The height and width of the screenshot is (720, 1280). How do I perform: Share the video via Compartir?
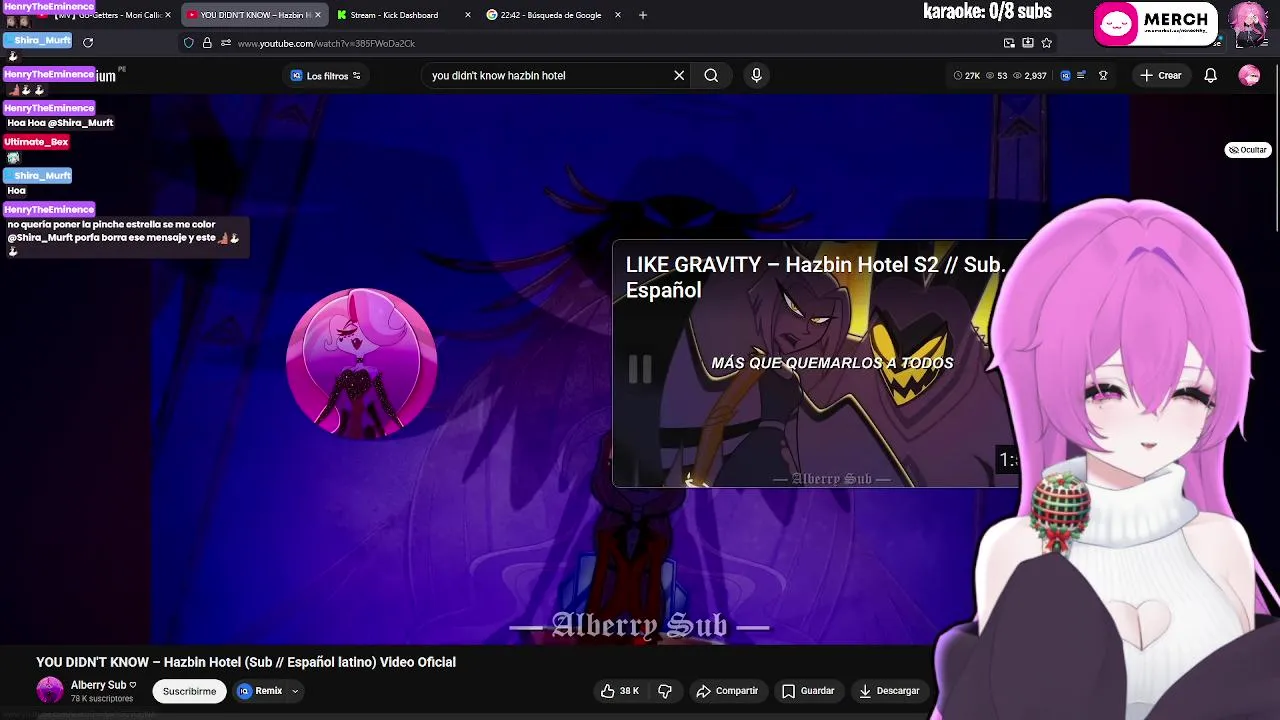(x=727, y=691)
